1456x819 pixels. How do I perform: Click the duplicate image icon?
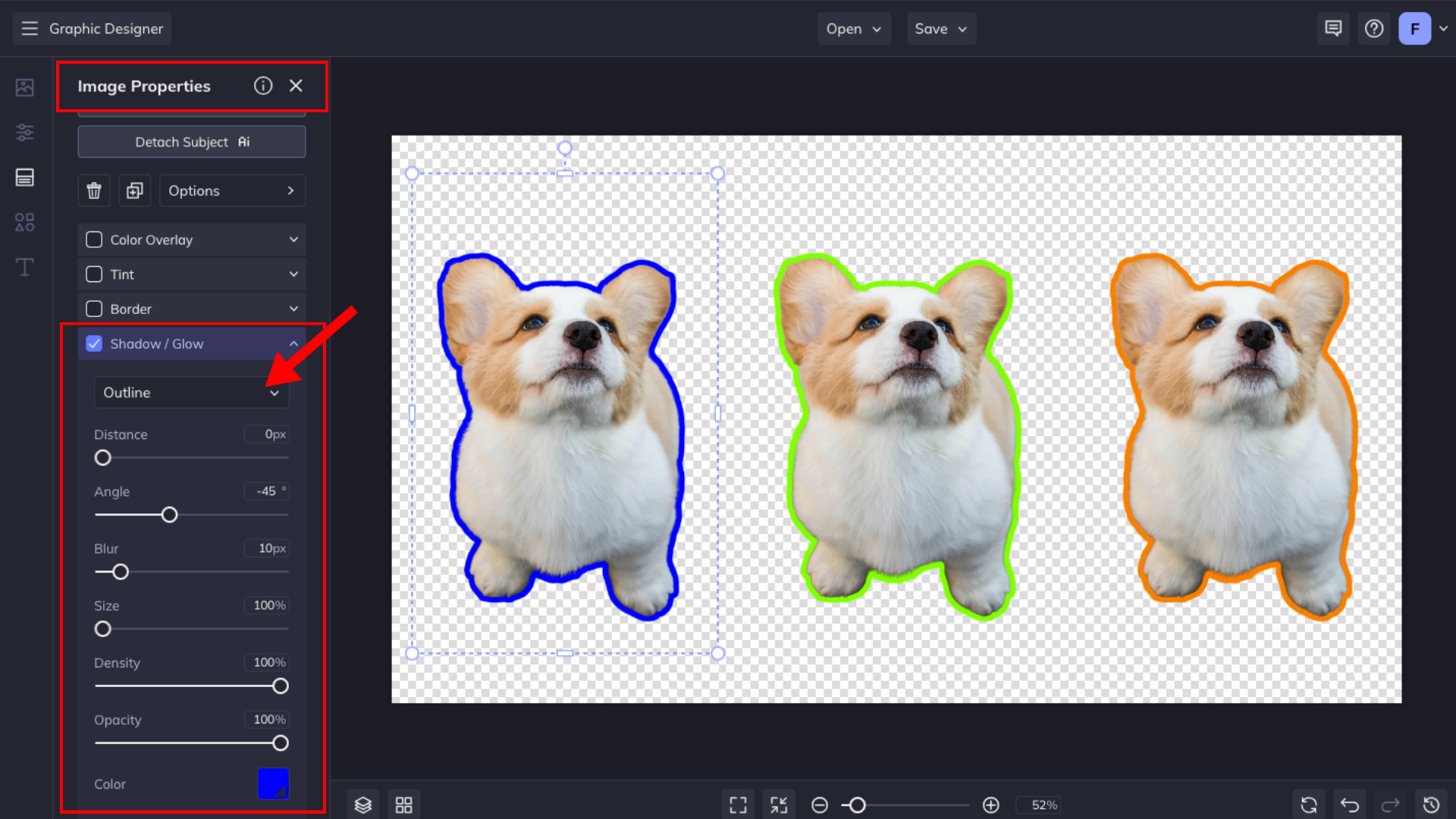135,191
